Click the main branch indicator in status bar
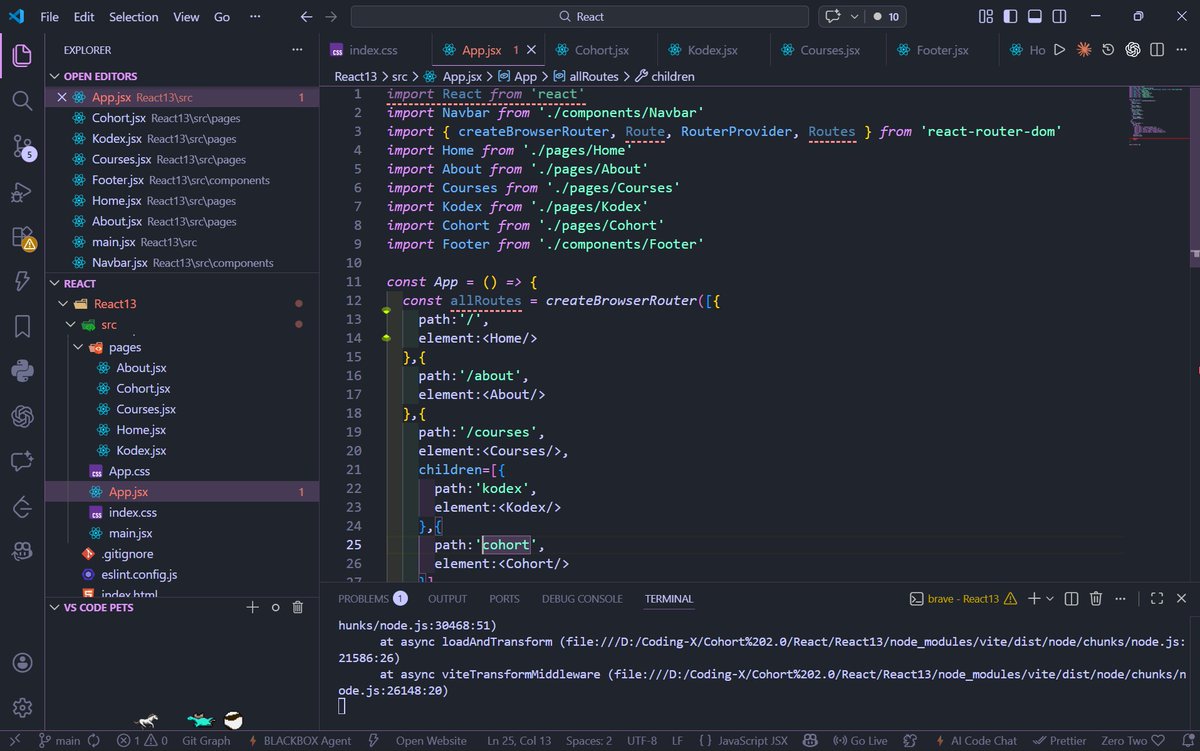Viewport: 1200px width, 751px height. [58, 741]
